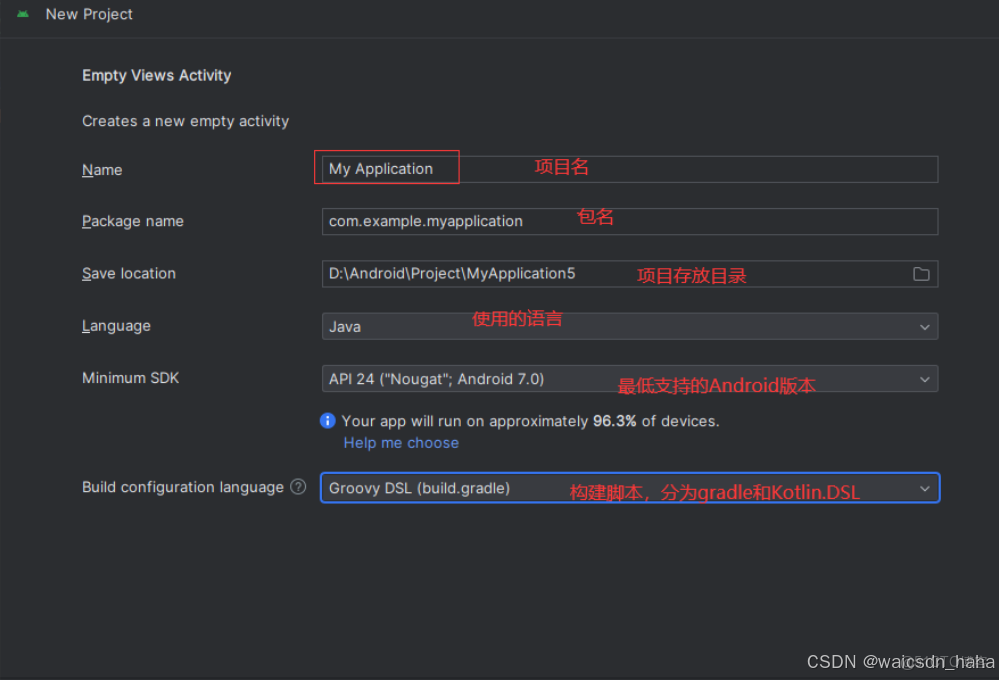Click the dropdown arrow on the Minimum SDK field
The height and width of the screenshot is (680, 999).
[926, 378]
